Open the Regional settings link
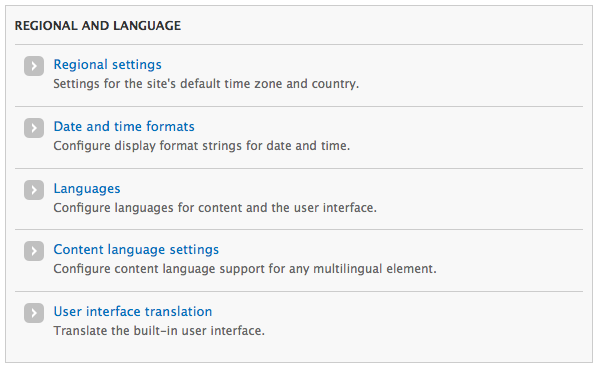This screenshot has height=367, width=598. [108, 64]
